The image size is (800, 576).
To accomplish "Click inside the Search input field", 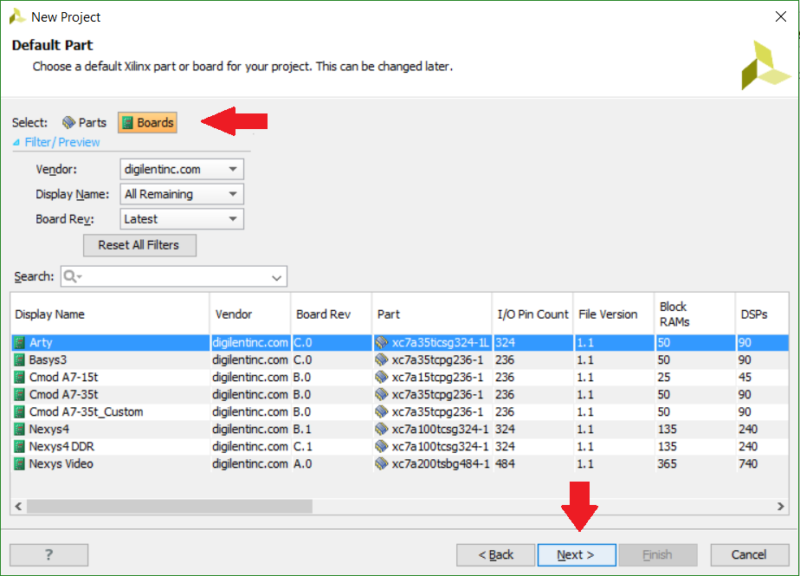I will pos(170,276).
